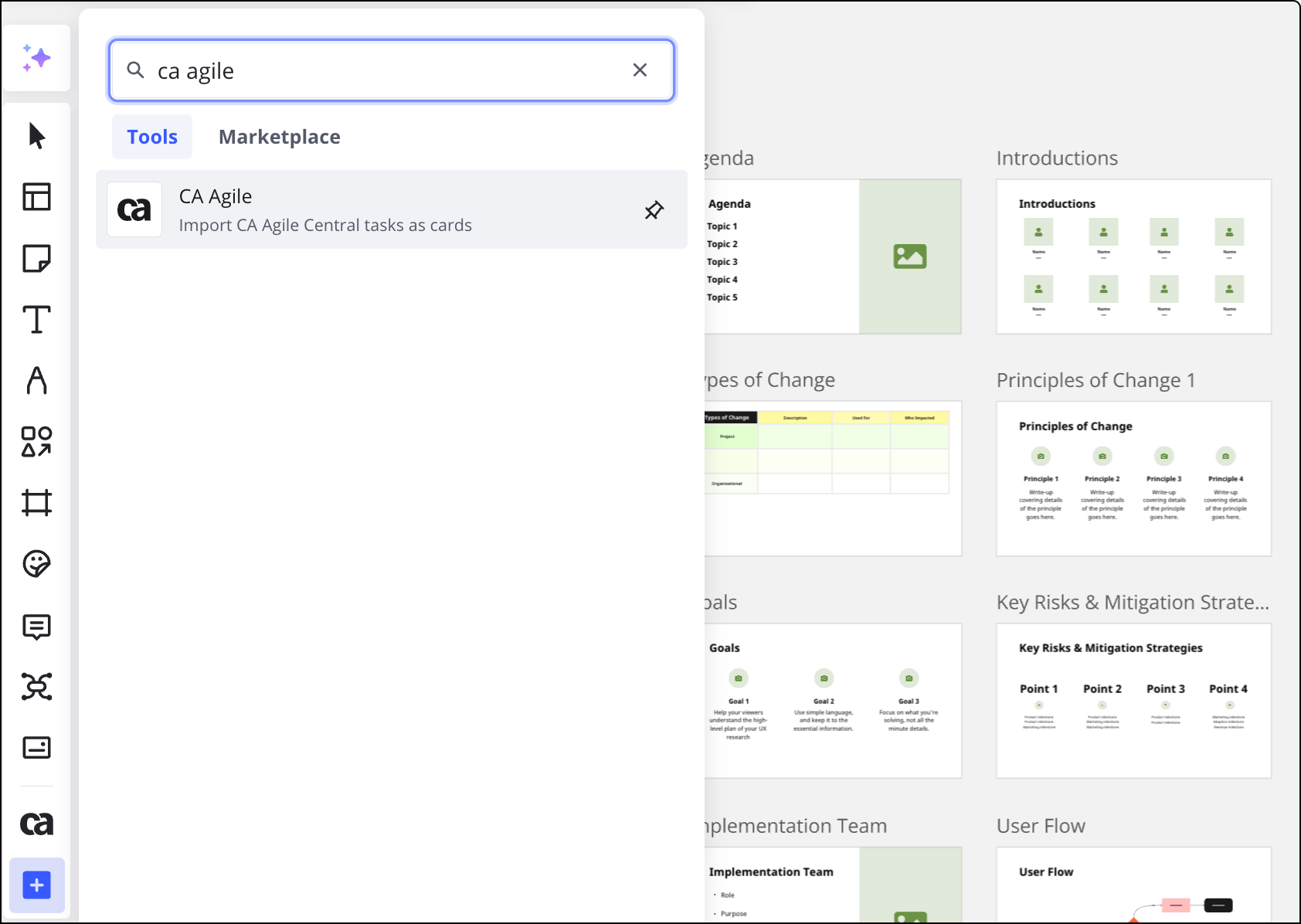Pin CA Agile to toolbar
The image size is (1301, 924).
pyautogui.click(x=654, y=210)
